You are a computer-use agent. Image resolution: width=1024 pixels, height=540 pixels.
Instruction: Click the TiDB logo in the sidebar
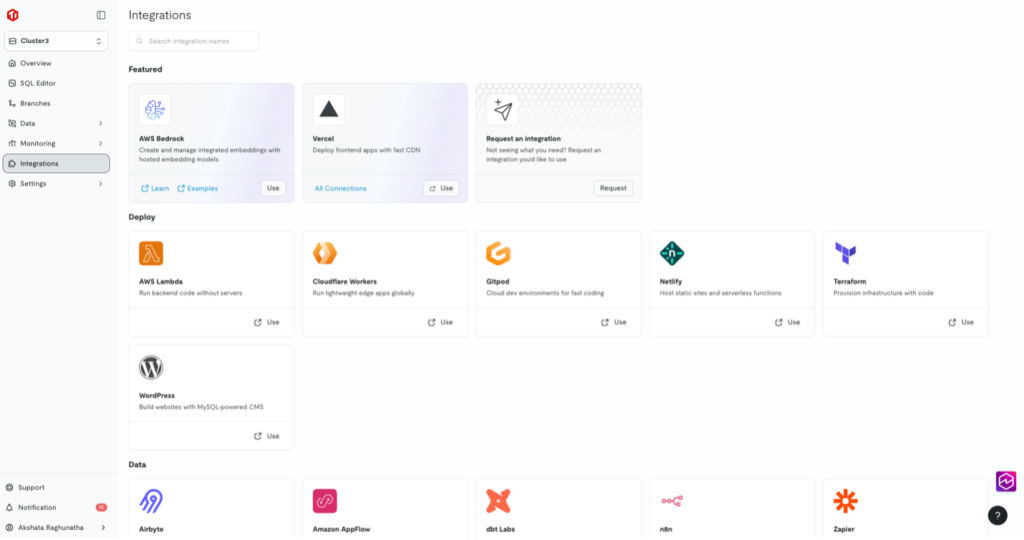coord(12,14)
